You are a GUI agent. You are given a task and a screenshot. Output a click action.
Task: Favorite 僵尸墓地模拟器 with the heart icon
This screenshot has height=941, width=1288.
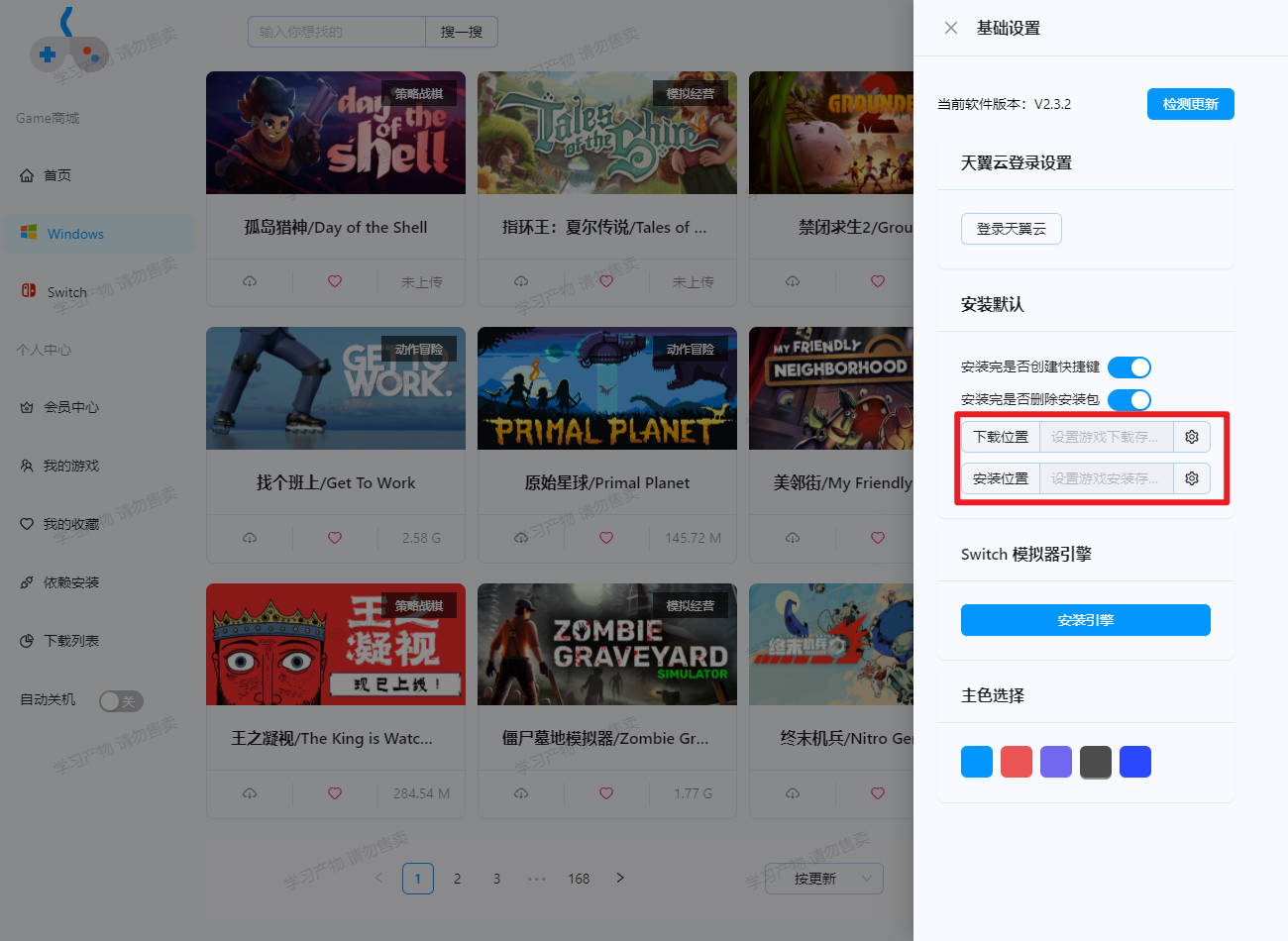606,793
